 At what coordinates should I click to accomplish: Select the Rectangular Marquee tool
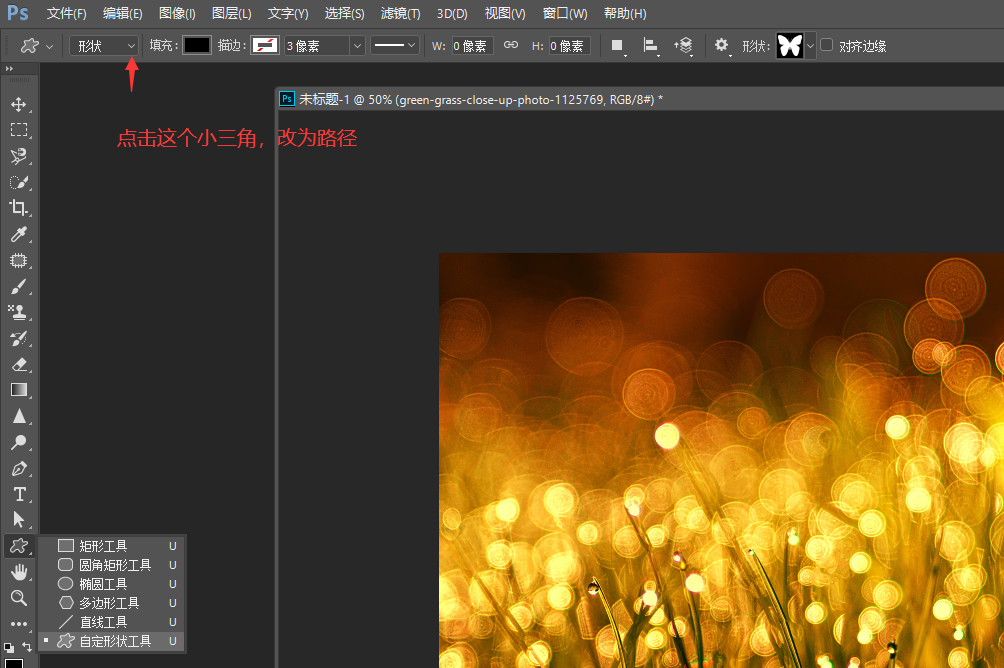pos(18,130)
